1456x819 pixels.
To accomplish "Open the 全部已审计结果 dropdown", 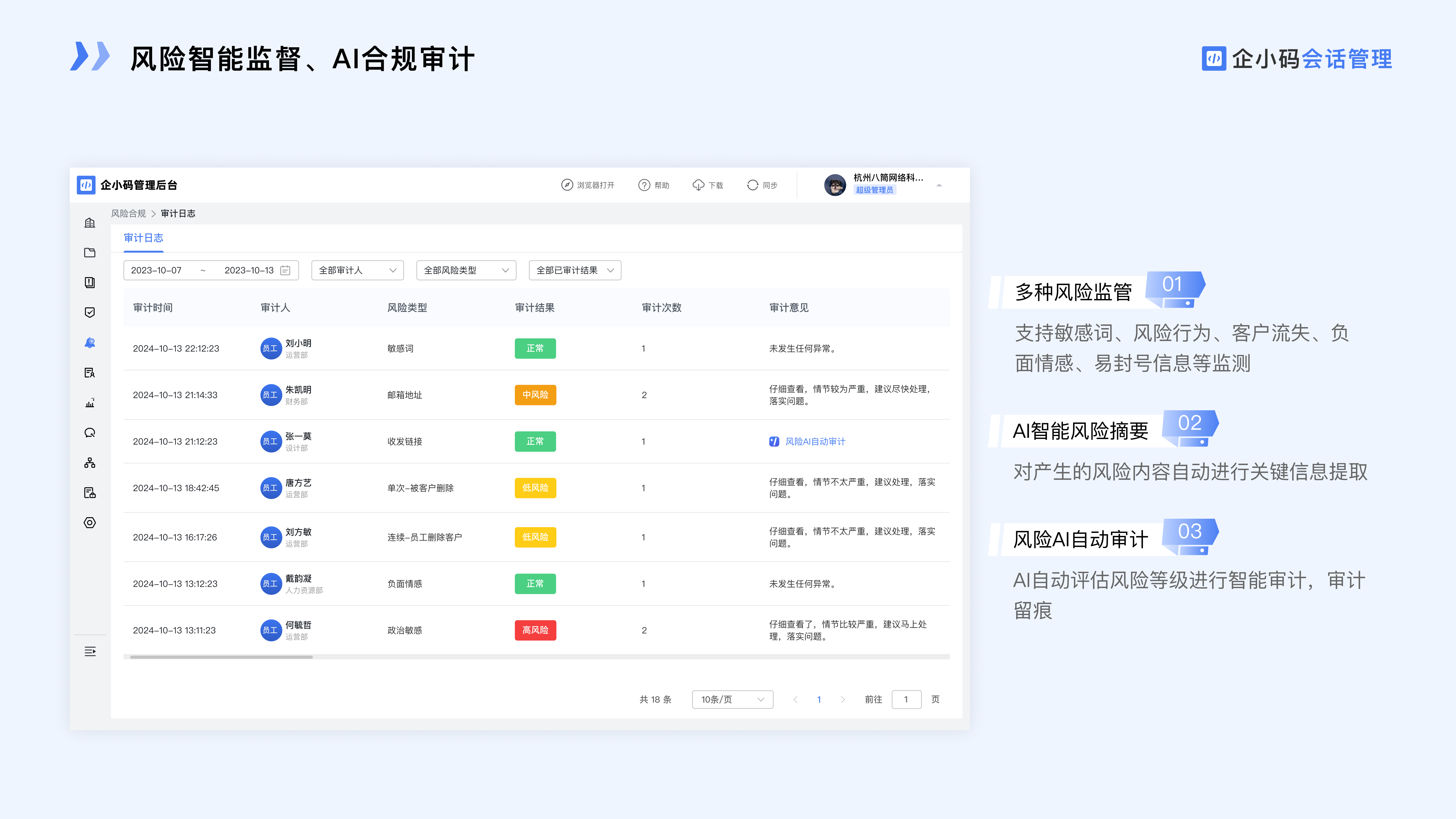I will click(575, 271).
